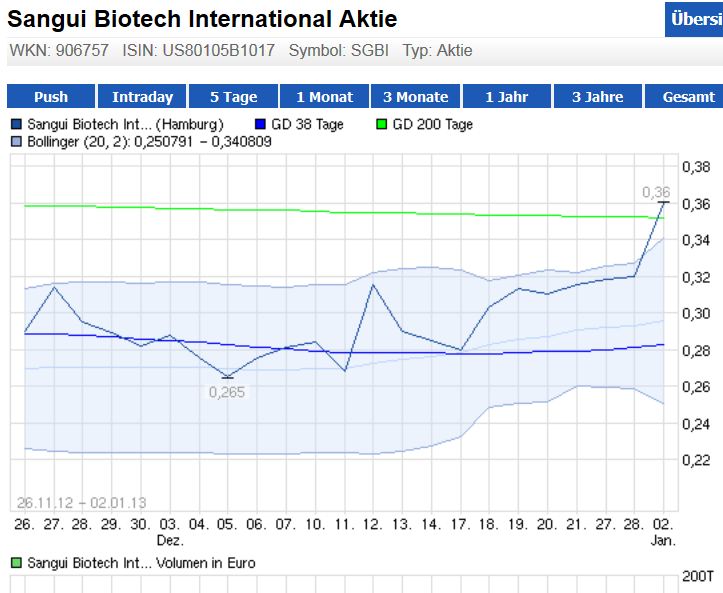Select the 5 Tage time range
The width and height of the screenshot is (723, 593).
[233, 97]
